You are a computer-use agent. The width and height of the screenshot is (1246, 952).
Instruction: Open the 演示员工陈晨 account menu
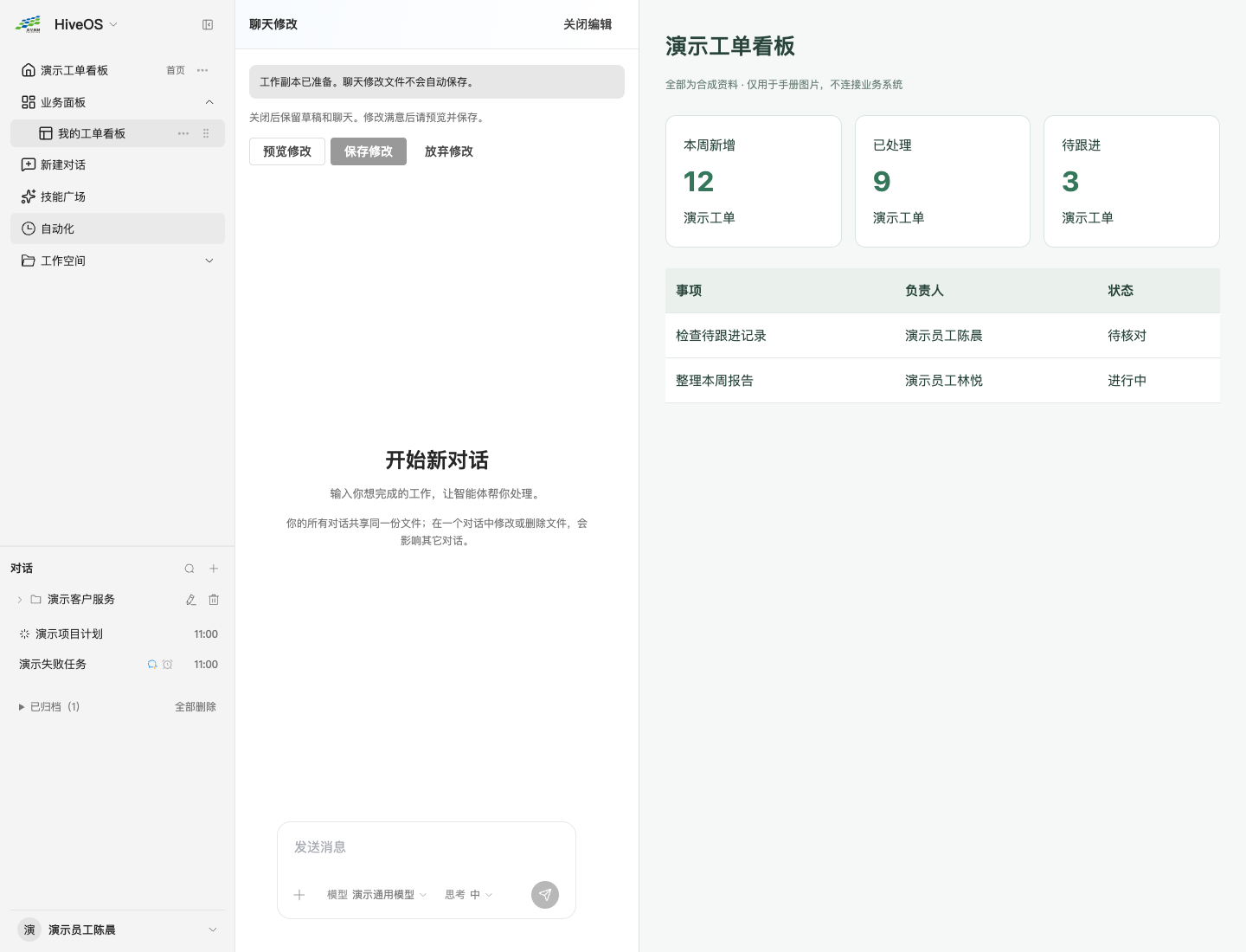[118, 929]
